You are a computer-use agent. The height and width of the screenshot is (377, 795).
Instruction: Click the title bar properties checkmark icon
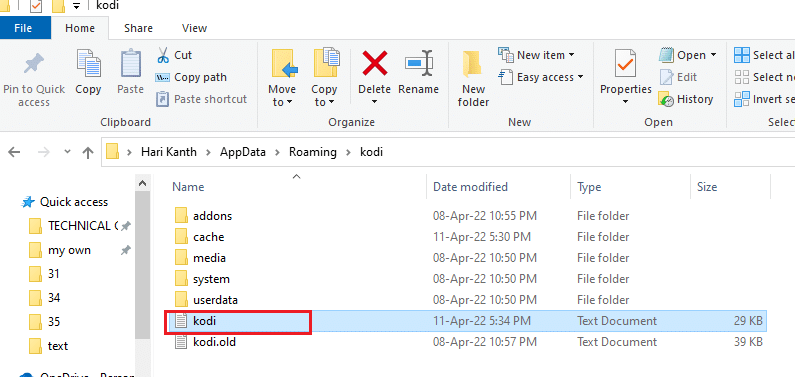click(x=36, y=6)
